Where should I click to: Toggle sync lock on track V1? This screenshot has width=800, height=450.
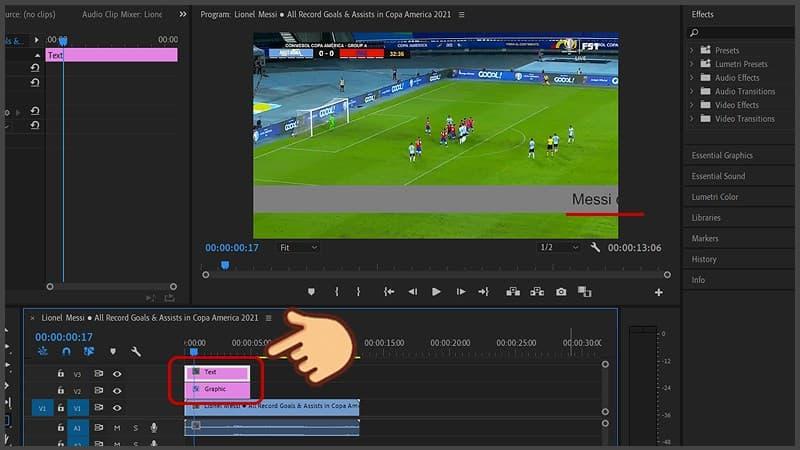pyautogui.click(x=98, y=408)
